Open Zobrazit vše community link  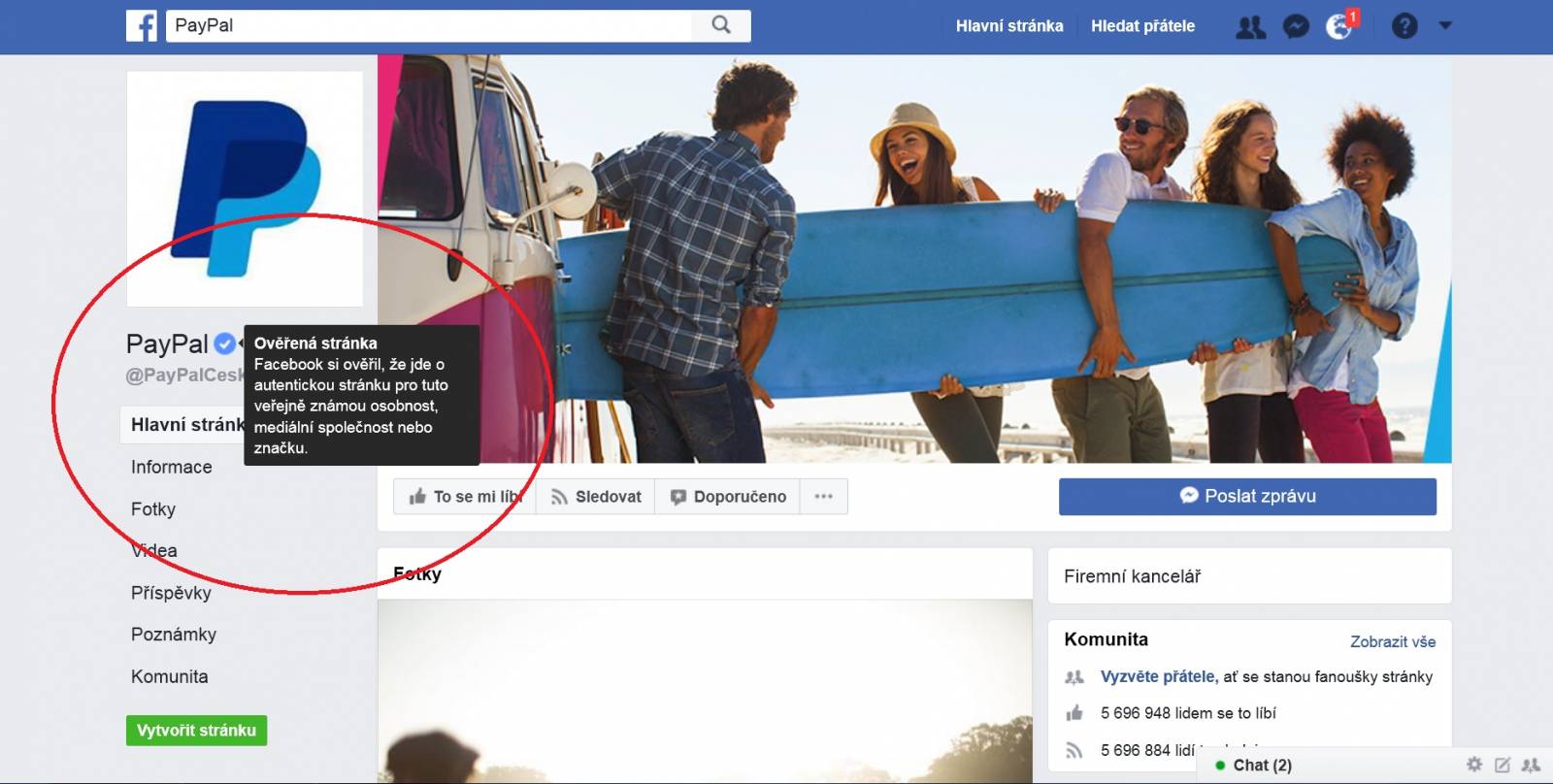coord(1393,641)
